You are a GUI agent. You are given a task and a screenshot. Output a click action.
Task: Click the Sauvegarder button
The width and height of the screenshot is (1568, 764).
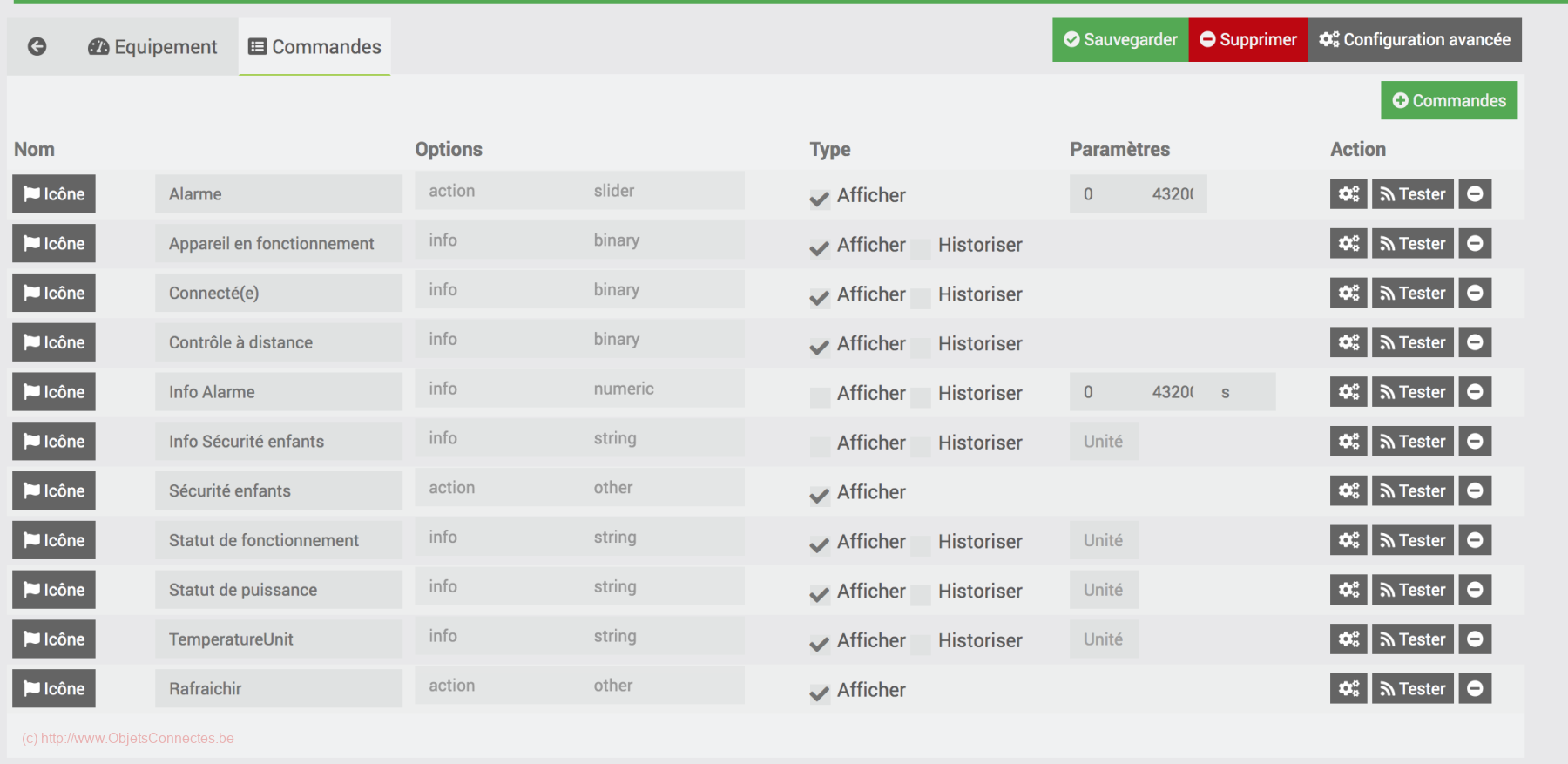pos(1120,39)
